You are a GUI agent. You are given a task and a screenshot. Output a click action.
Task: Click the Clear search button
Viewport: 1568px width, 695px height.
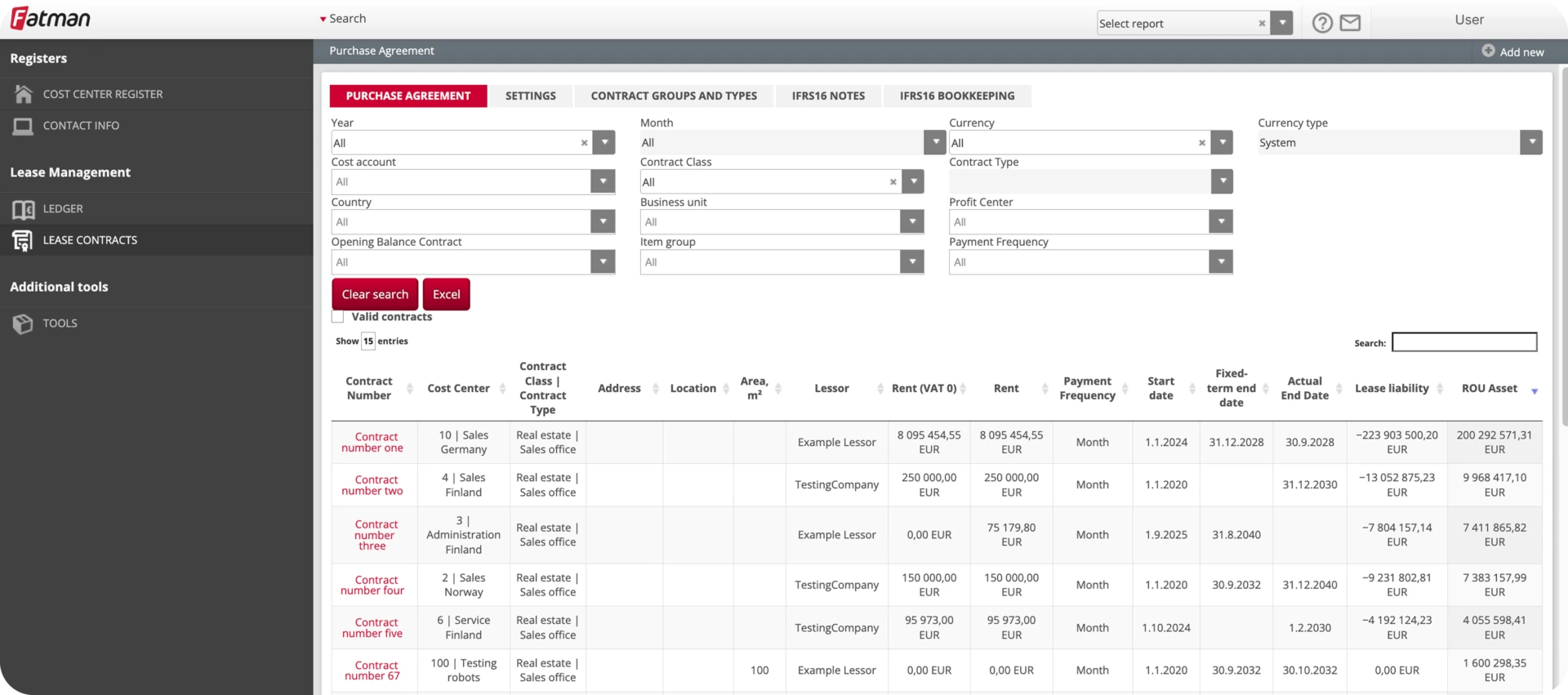[375, 294]
